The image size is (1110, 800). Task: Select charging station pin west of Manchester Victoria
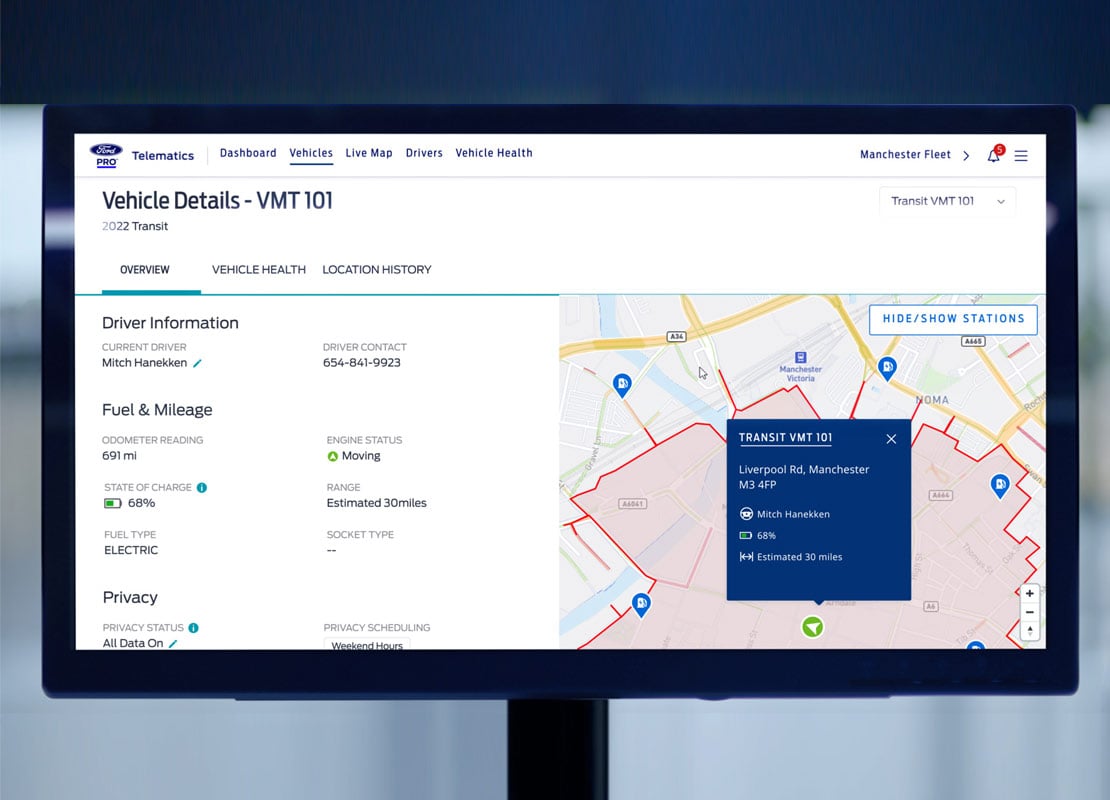pos(622,385)
